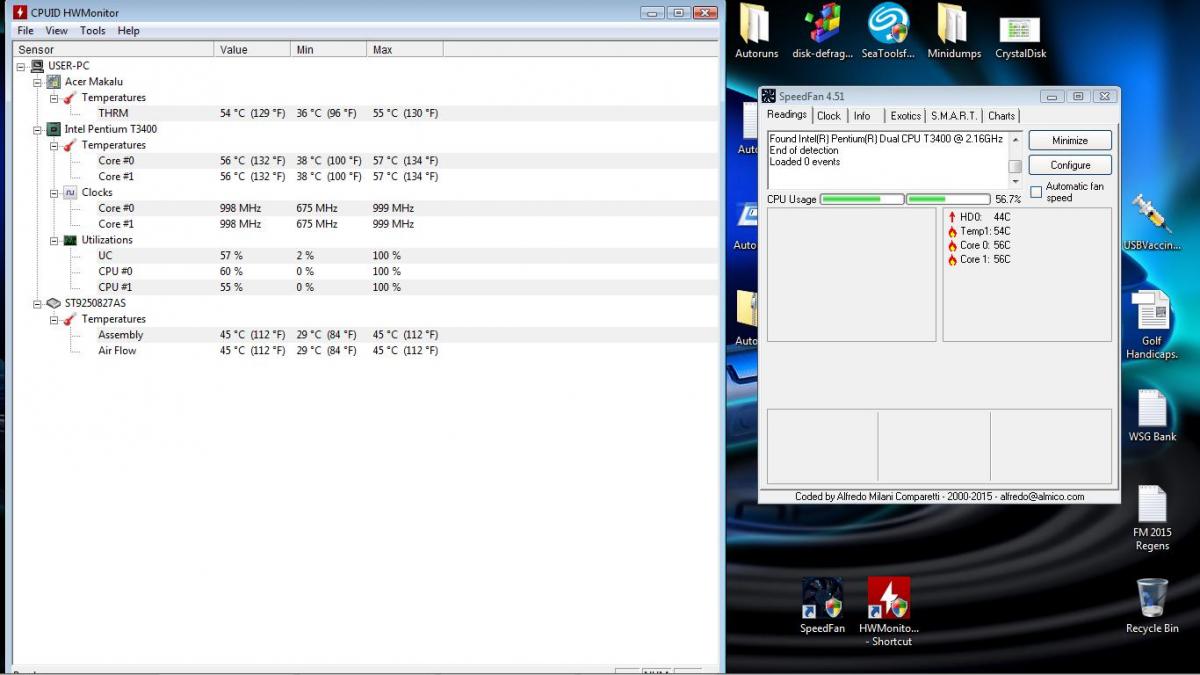Click the Temp1 flame icon in SpeedFan
Screen dimensions: 1200x675
(x=952, y=231)
